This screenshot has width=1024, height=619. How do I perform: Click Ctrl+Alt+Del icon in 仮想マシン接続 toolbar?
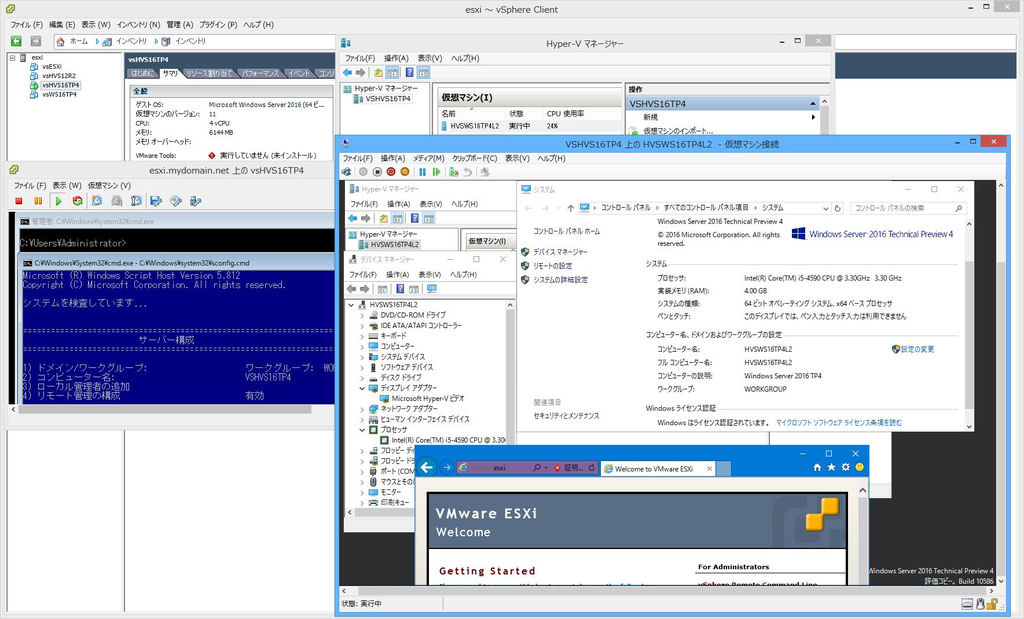point(346,172)
